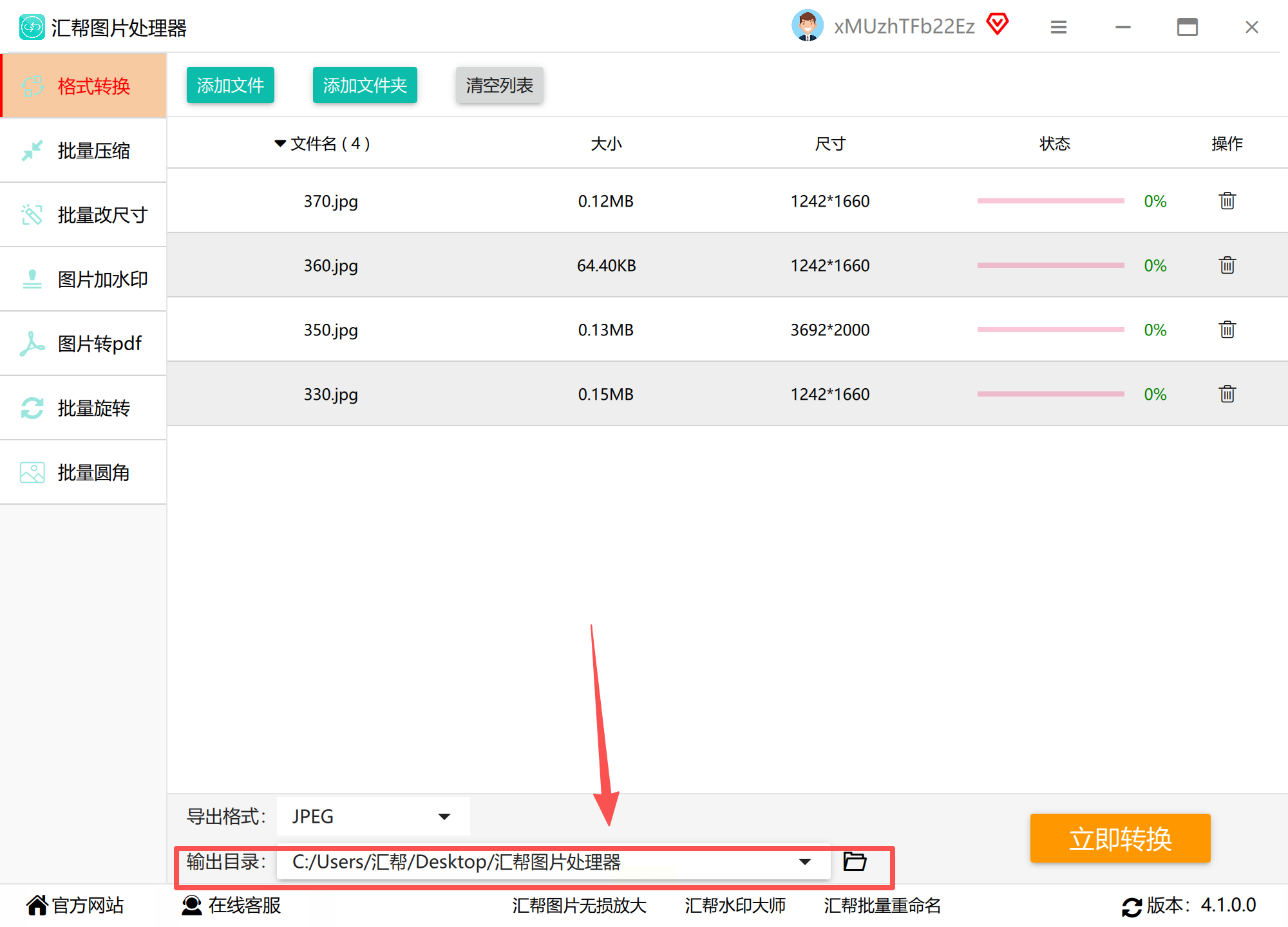Open the output directory path dropdown
The width and height of the screenshot is (1288, 927).
coord(804,861)
